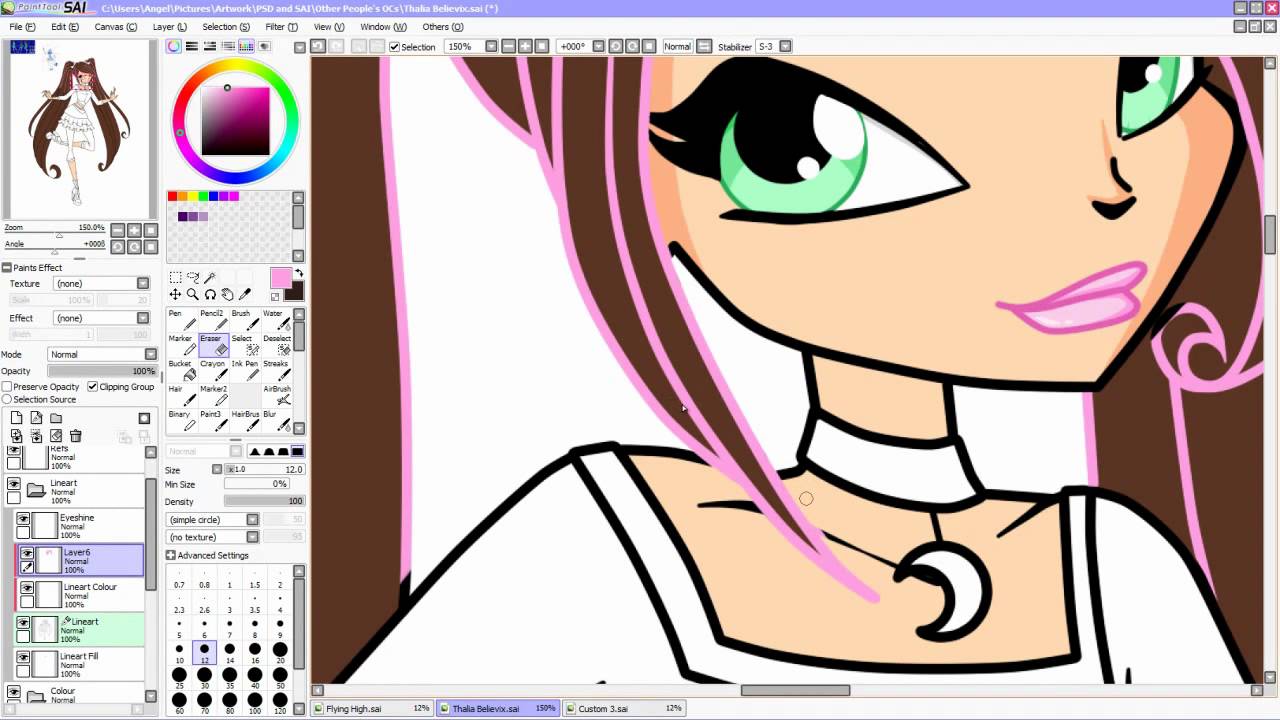Select the Brush tool
The height and width of the screenshot is (720, 1280).
click(x=243, y=320)
